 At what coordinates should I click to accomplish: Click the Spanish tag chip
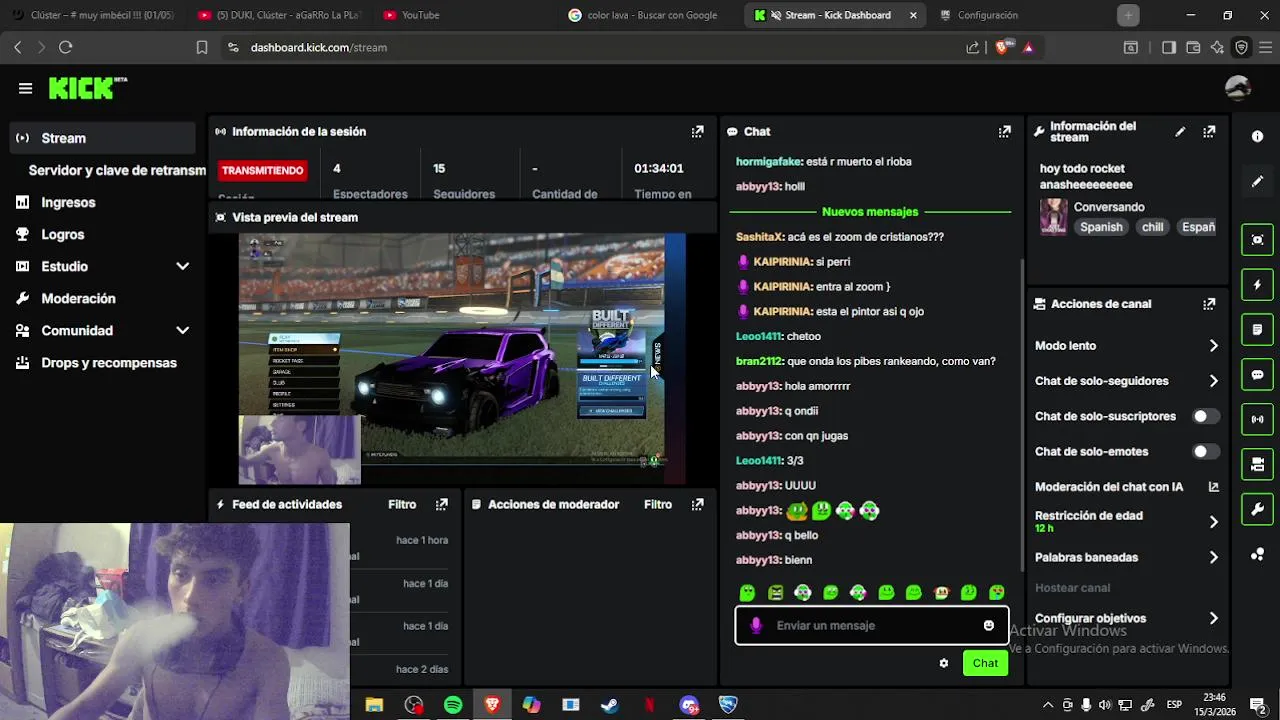click(1101, 227)
